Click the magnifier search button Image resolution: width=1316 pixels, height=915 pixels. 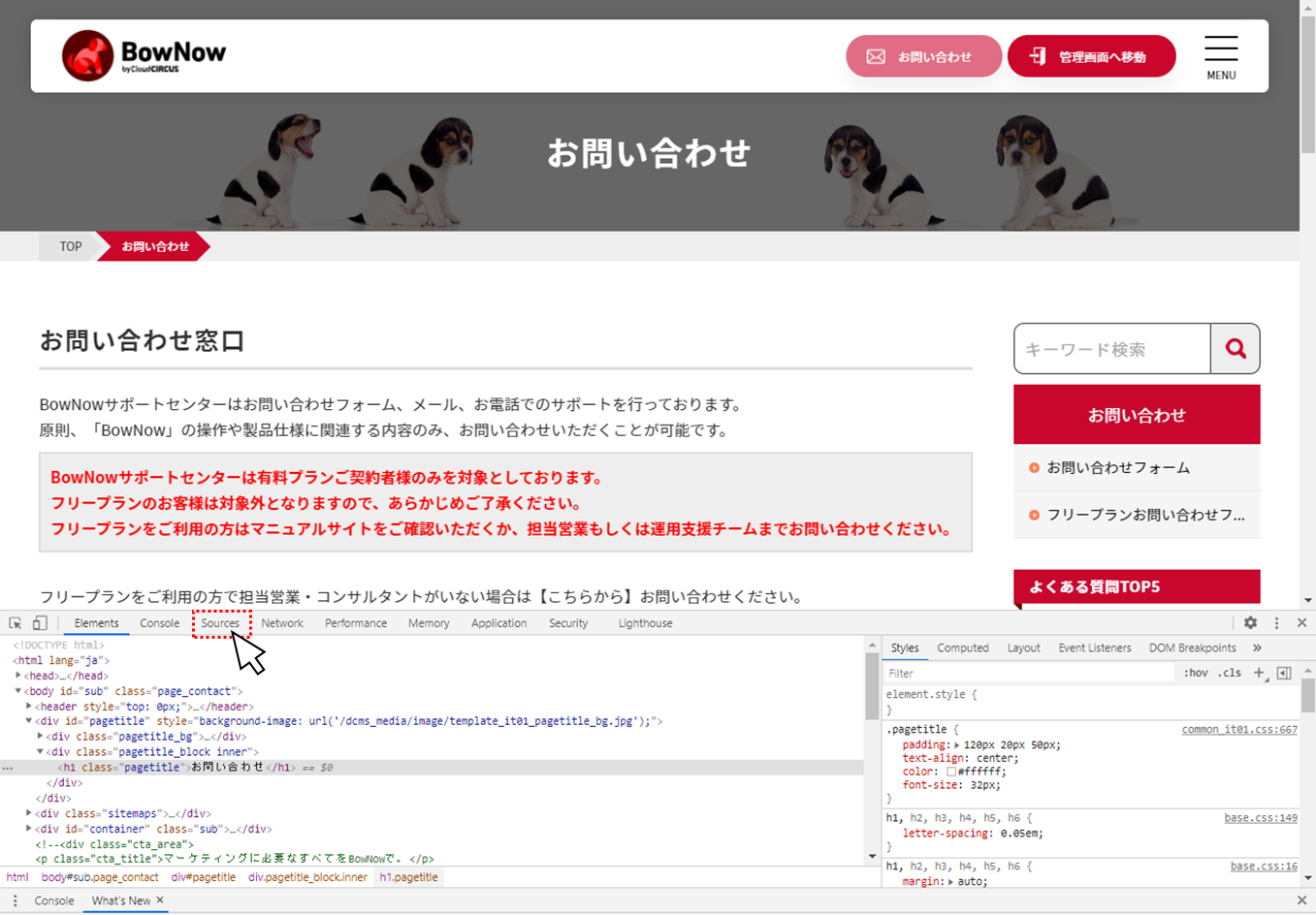(x=1235, y=349)
